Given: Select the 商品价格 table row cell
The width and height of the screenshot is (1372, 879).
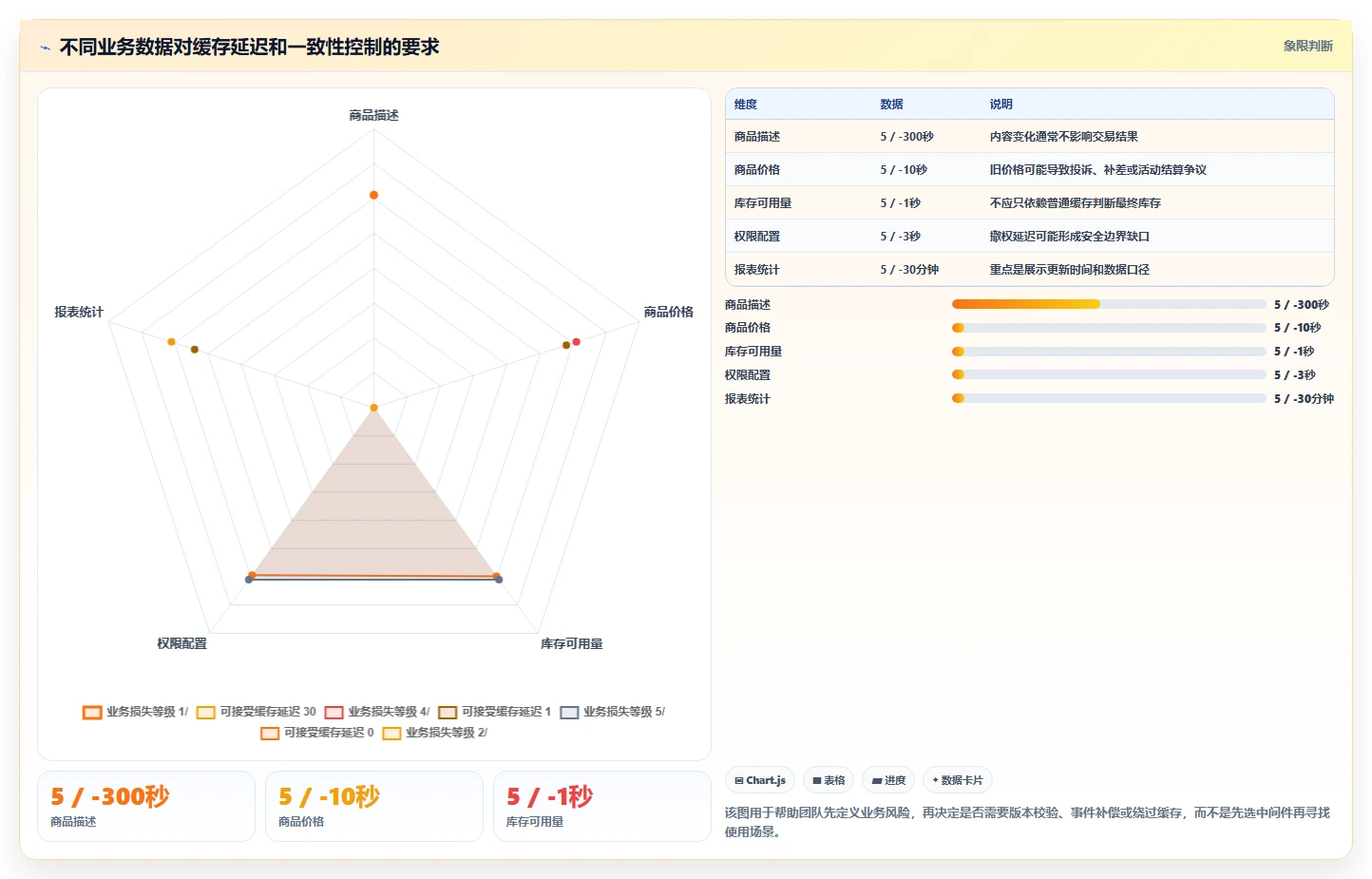Looking at the screenshot, I should pos(757,170).
